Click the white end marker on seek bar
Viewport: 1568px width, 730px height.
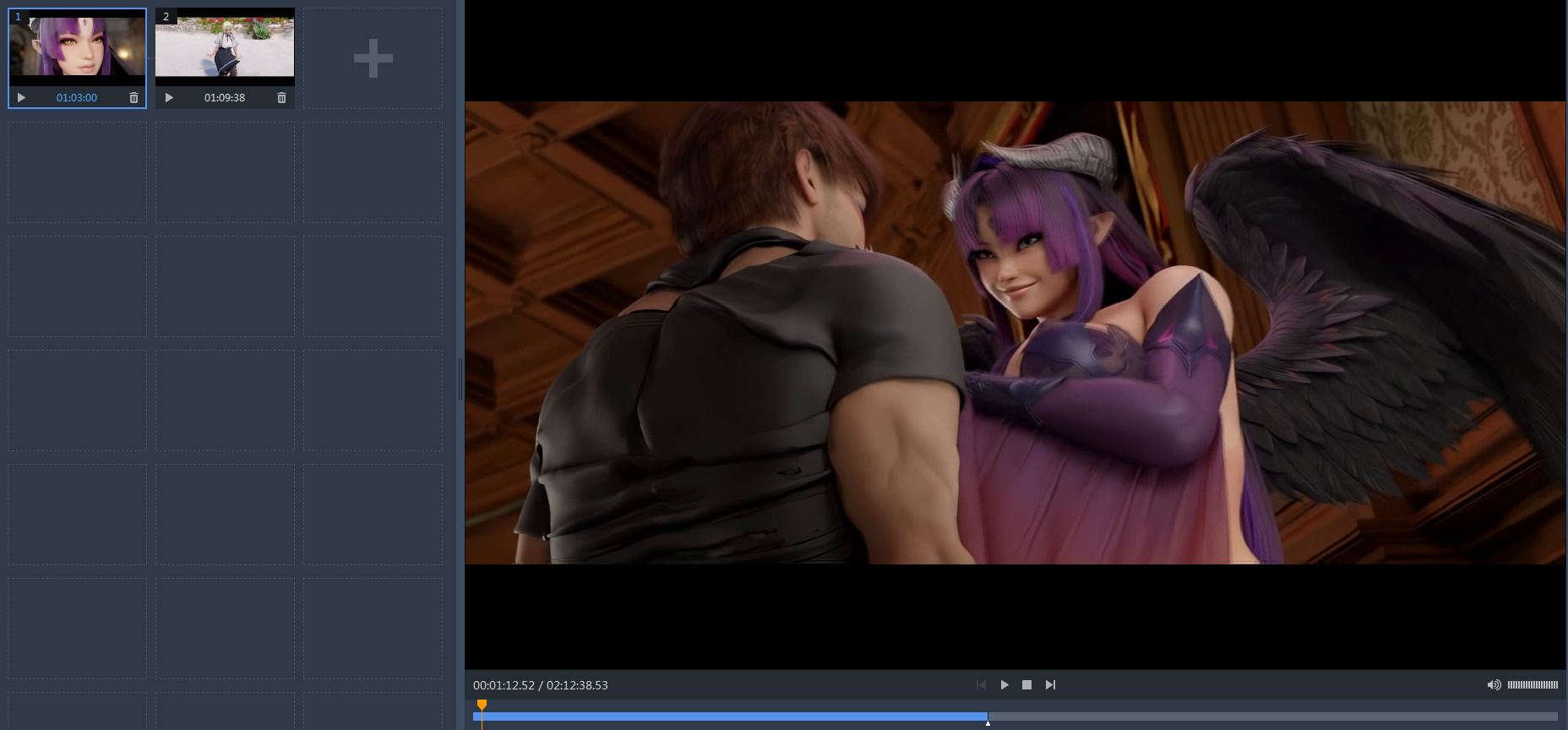point(988,723)
